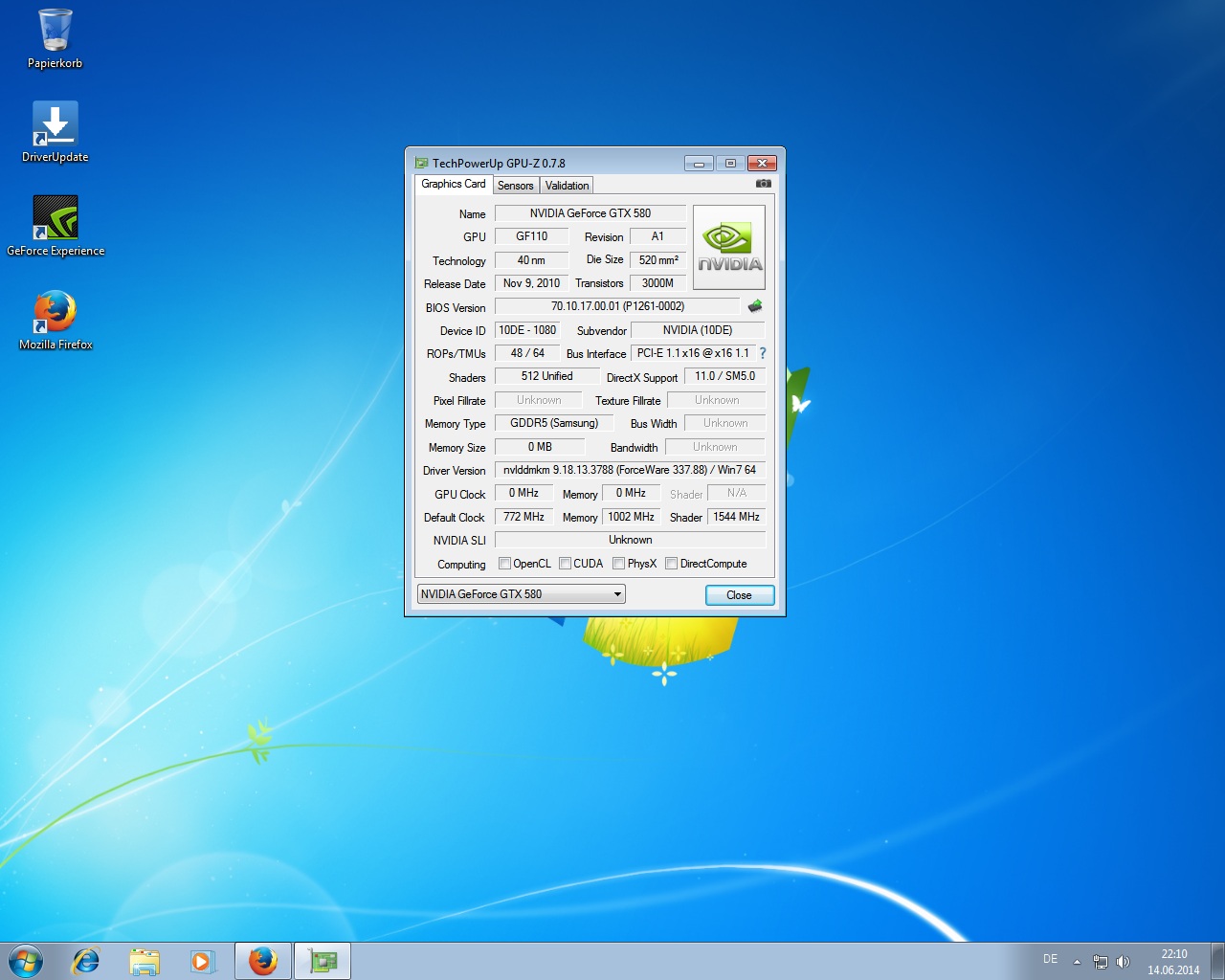Click the GPU-Z taskbar button
The width and height of the screenshot is (1225, 980).
(x=323, y=961)
